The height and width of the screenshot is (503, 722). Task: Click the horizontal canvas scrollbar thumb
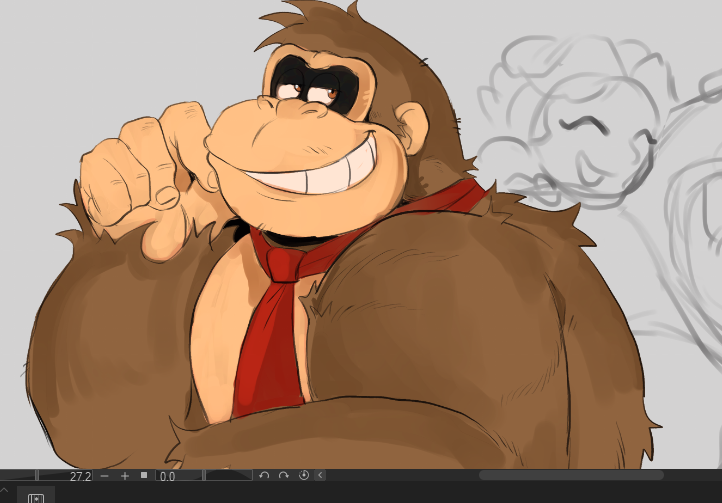(571, 475)
